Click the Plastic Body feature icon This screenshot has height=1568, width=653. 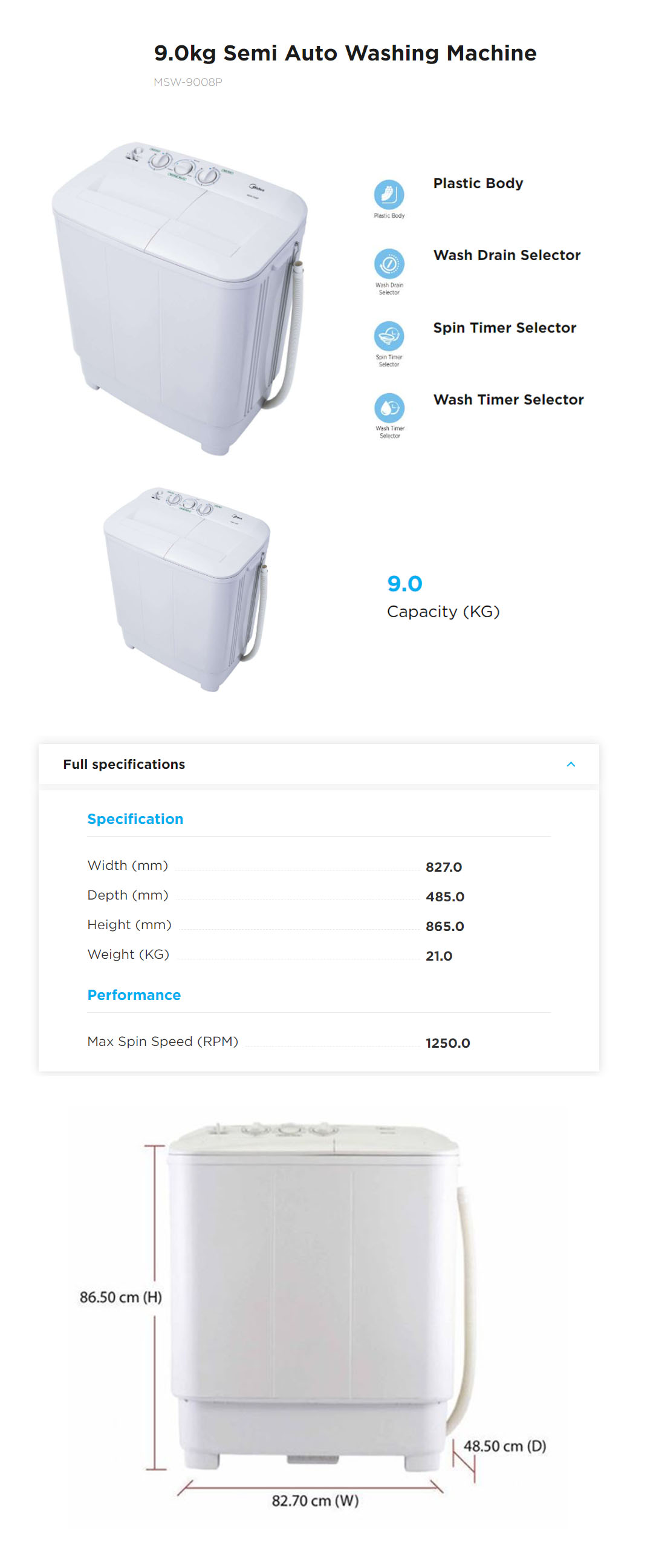pos(388,194)
